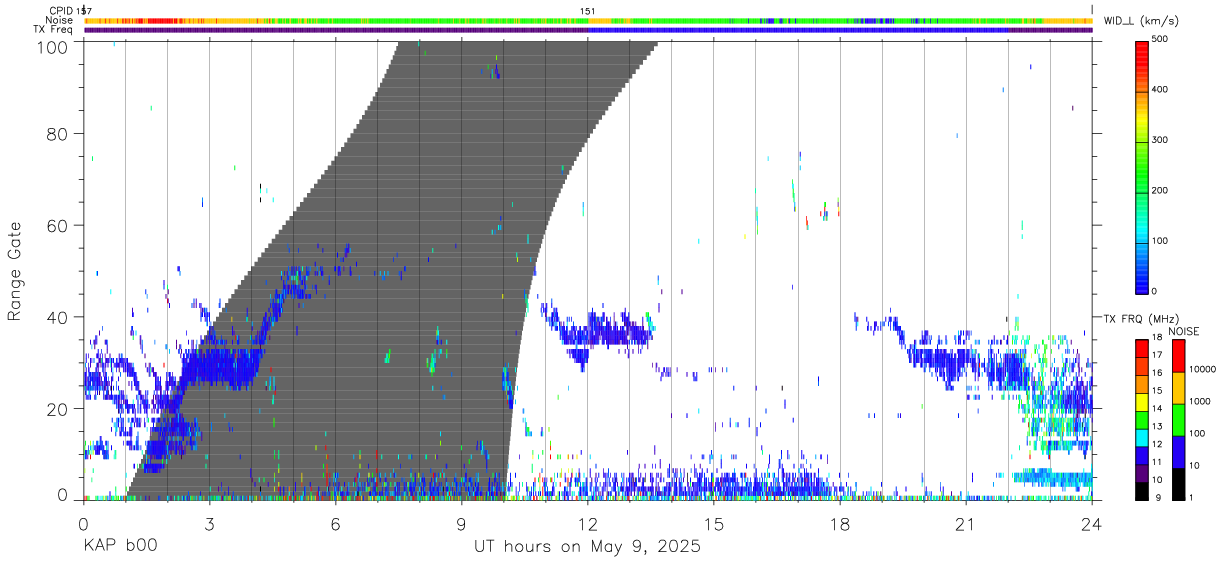Click the 'WID⊥ (km/s)' colorbar title

(x=1139, y=21)
